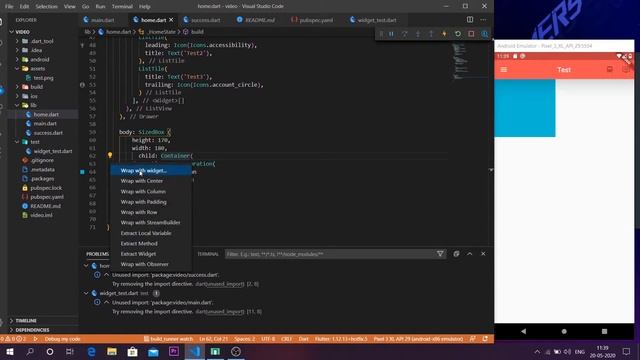This screenshot has height=360, width=640.
Task: Click the status bar feedback icon
Action: (473, 339)
